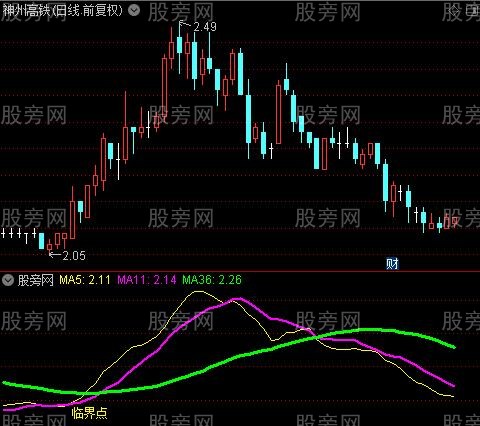
Task: Click the 神州高铁(日线.前复权) chart title
Action: pyautogui.click(x=63, y=11)
